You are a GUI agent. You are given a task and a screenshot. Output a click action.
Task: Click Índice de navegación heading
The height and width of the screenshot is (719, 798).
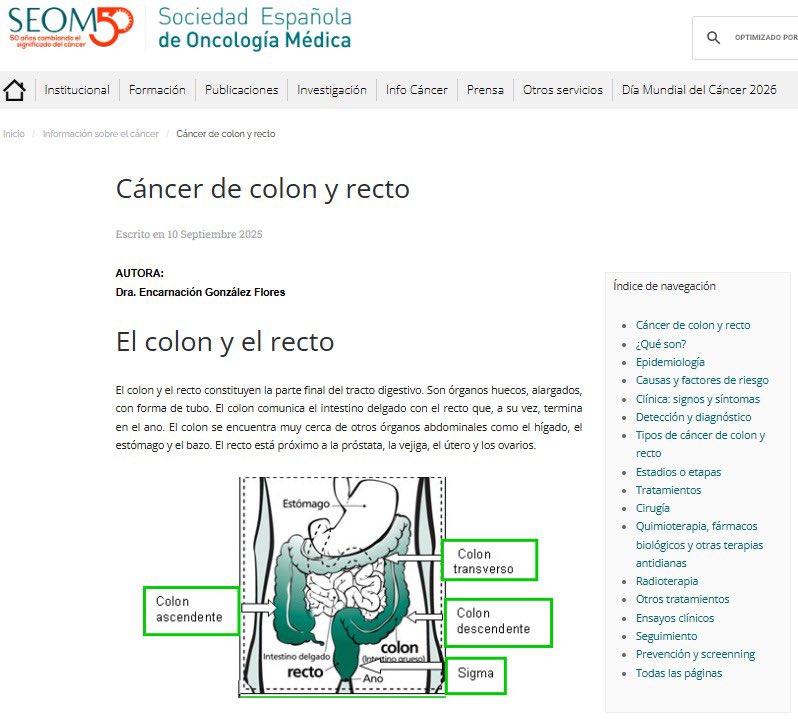tap(664, 286)
